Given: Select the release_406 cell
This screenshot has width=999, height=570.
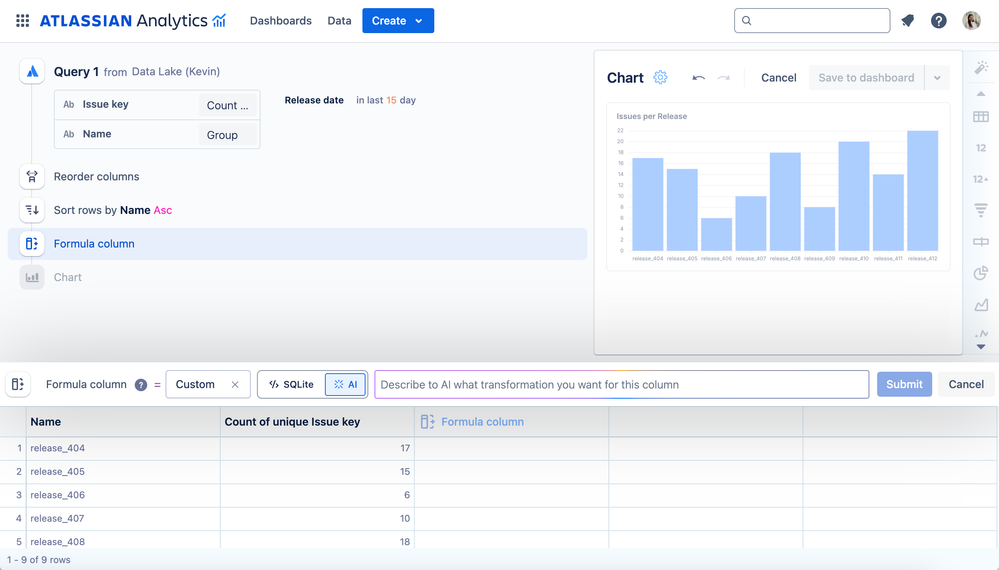Looking at the screenshot, I should tap(123, 495).
